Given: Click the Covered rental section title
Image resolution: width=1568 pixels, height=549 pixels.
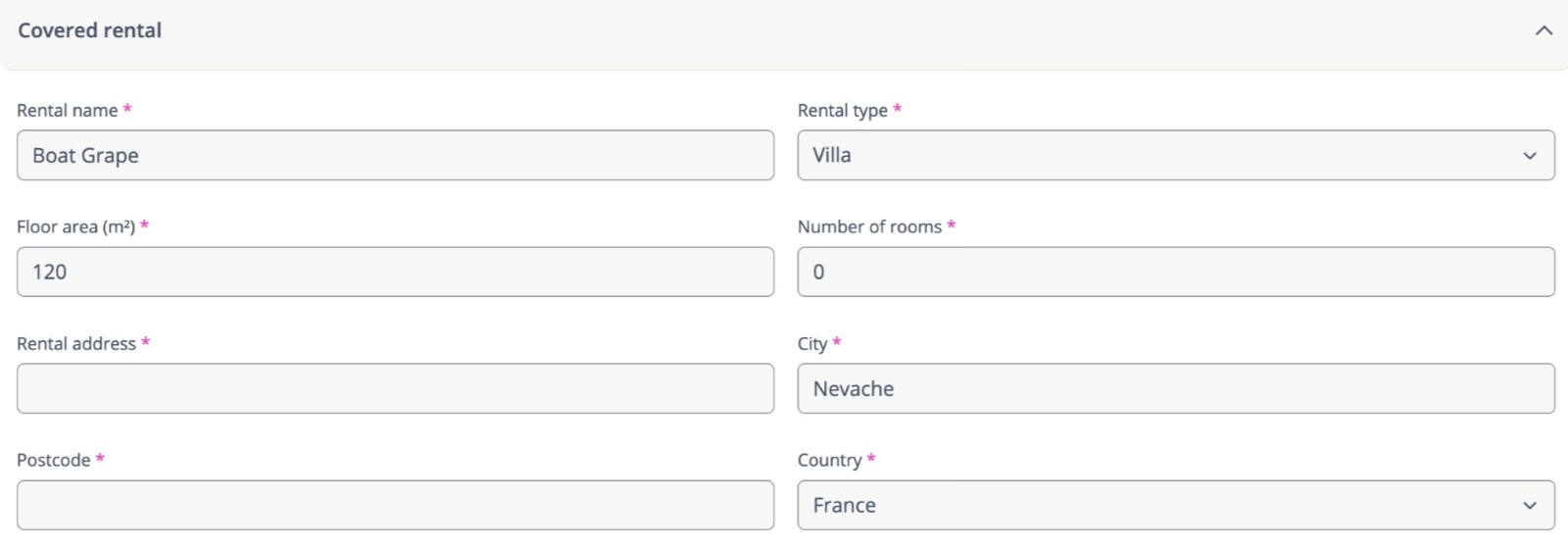Looking at the screenshot, I should tap(89, 30).
